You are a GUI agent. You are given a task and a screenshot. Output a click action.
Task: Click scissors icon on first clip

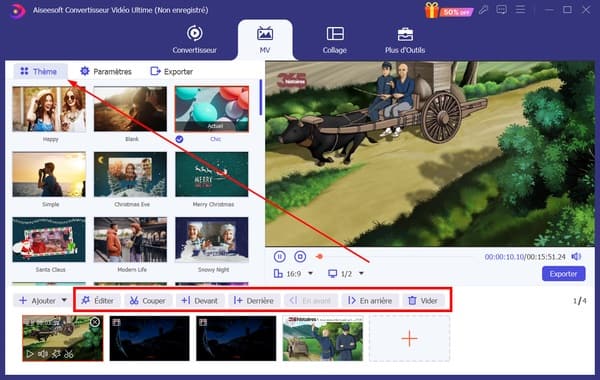[x=69, y=354]
